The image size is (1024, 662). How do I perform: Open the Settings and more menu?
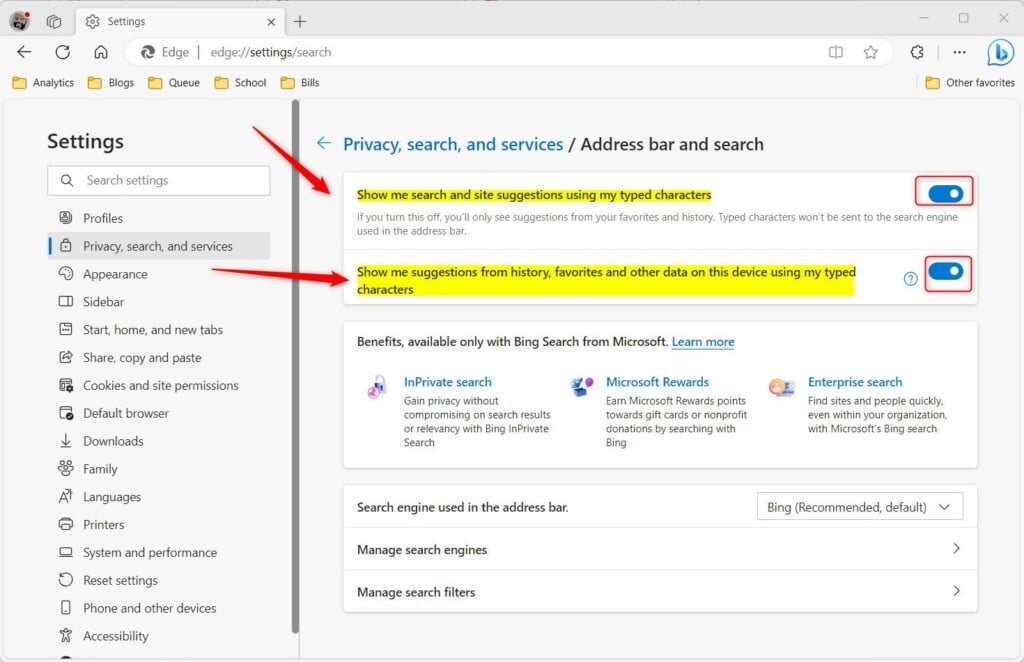tap(959, 52)
